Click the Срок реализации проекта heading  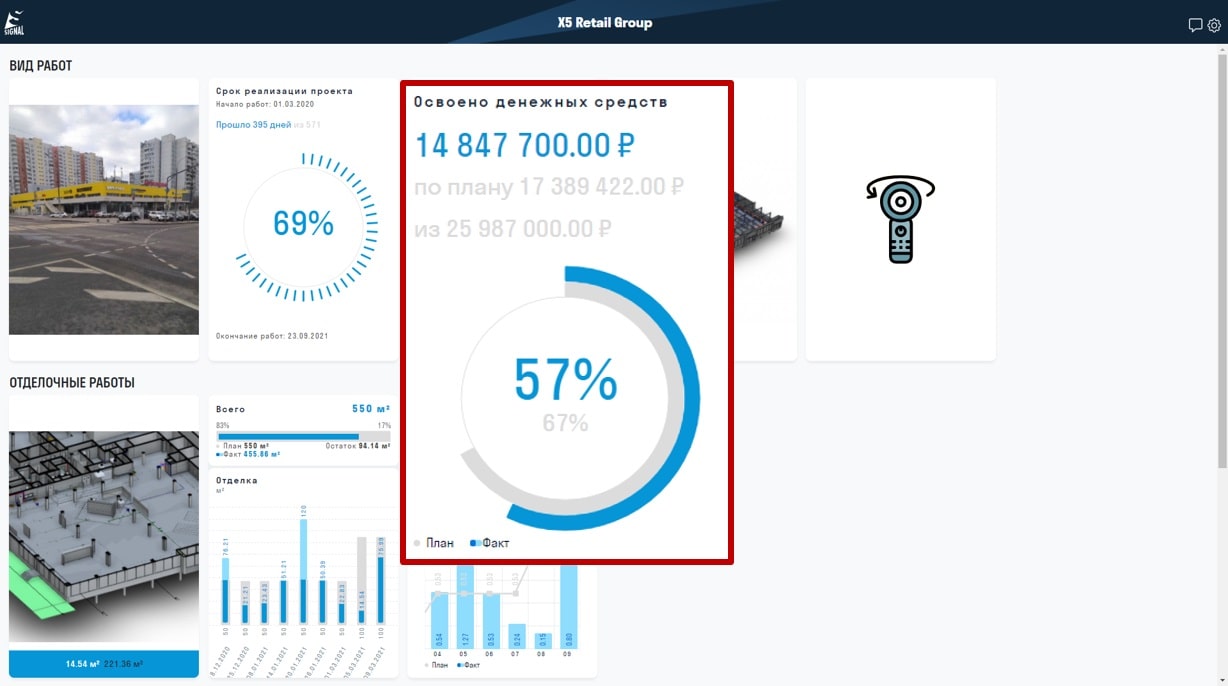284,91
